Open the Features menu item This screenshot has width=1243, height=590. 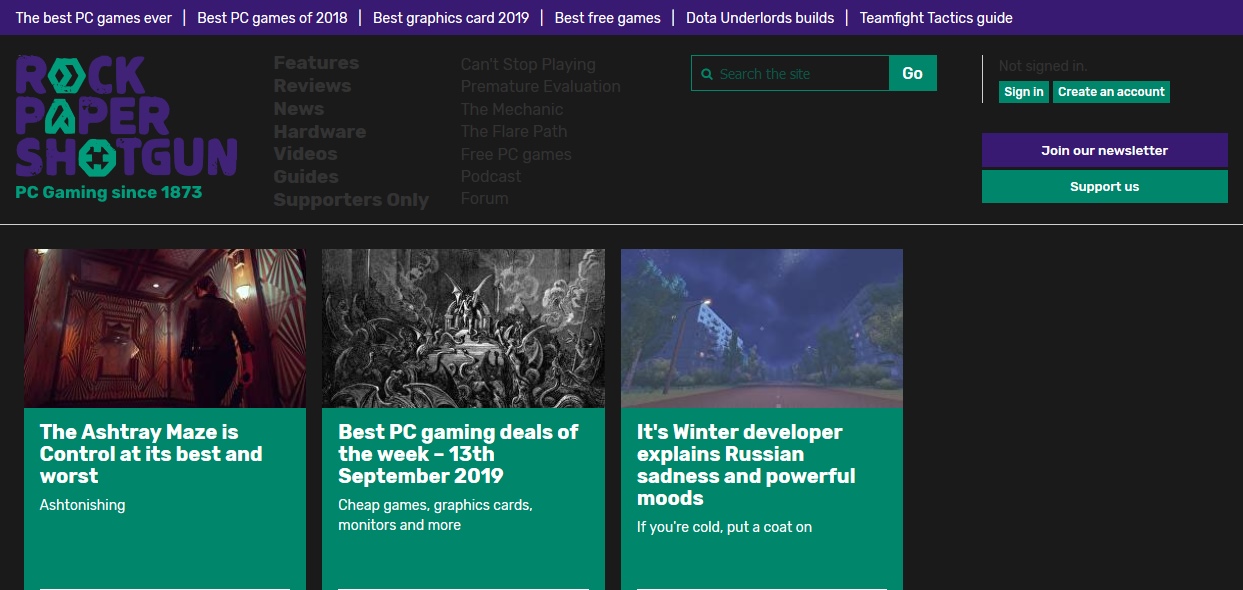(316, 63)
